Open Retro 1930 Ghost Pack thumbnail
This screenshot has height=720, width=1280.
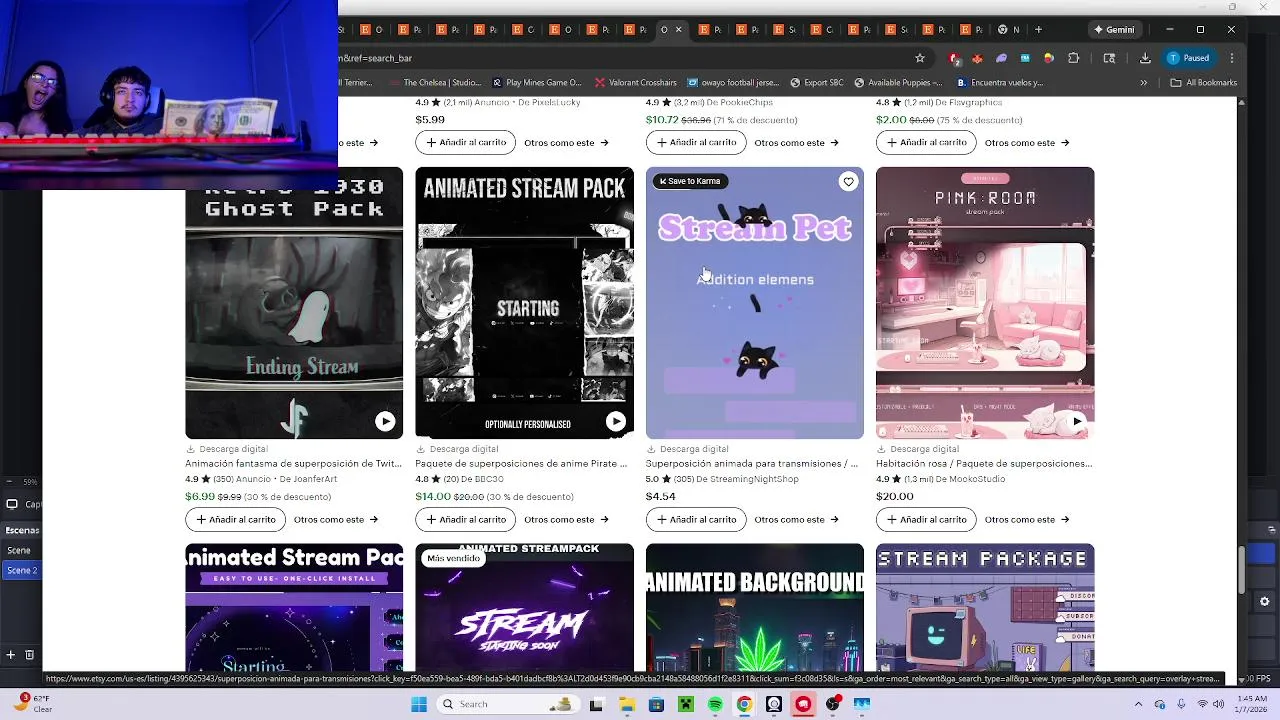pos(294,303)
